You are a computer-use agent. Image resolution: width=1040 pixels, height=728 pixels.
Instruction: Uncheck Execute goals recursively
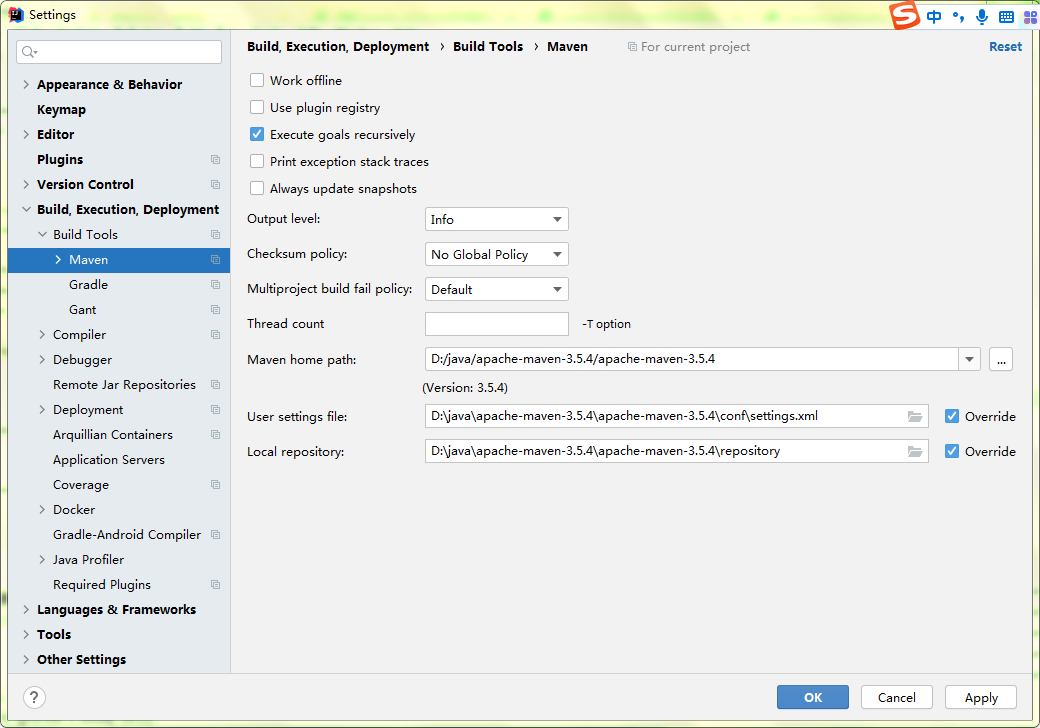[257, 135]
